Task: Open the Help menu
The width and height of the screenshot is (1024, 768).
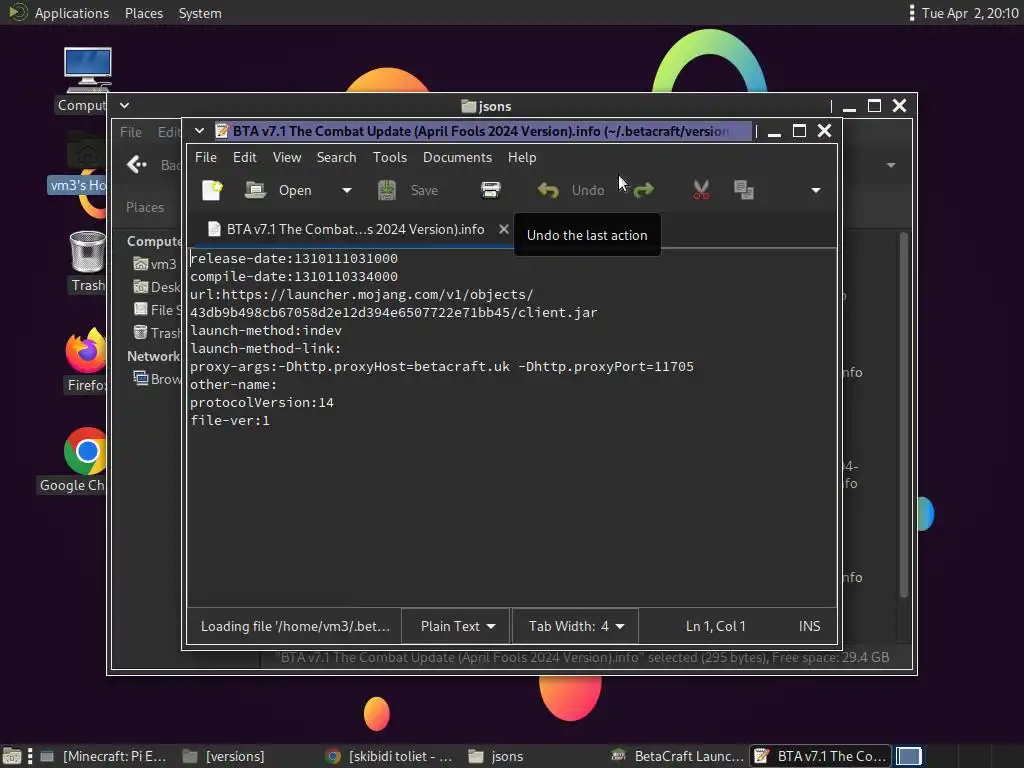Action: (522, 157)
